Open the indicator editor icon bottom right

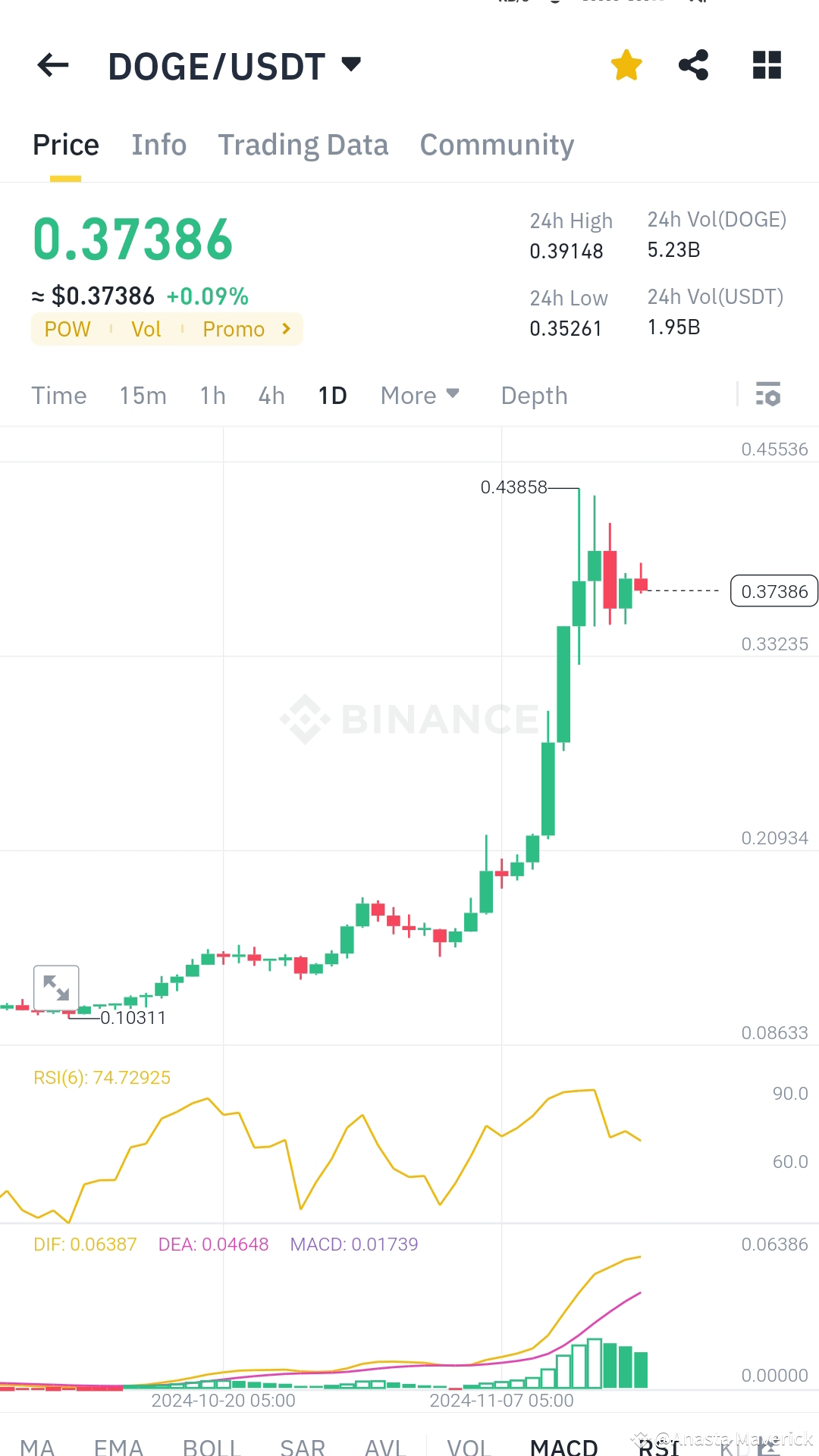point(769,1444)
